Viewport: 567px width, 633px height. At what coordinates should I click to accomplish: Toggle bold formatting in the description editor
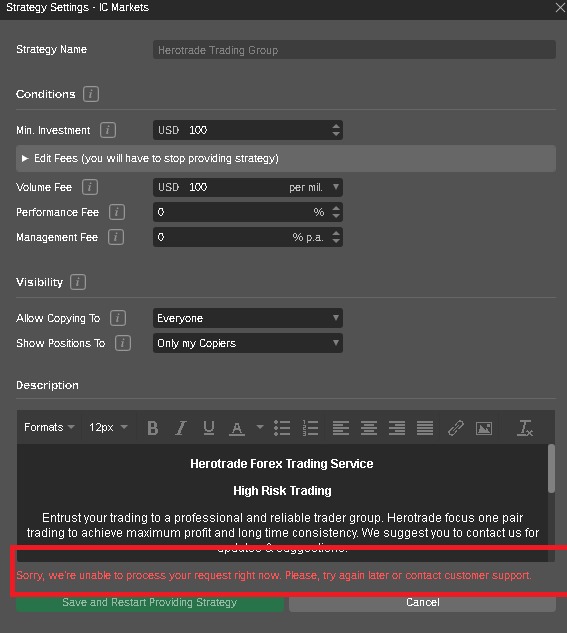coord(153,428)
